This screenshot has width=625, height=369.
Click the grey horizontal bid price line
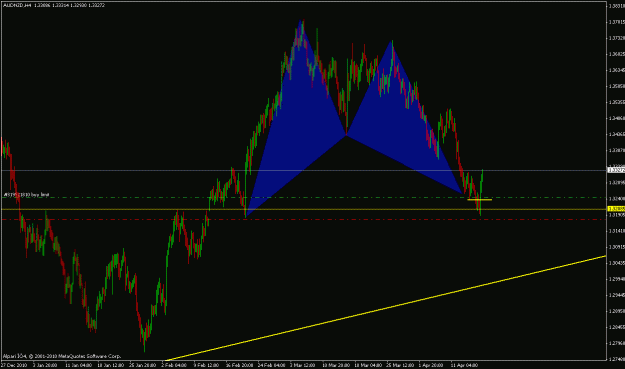tap(303, 171)
